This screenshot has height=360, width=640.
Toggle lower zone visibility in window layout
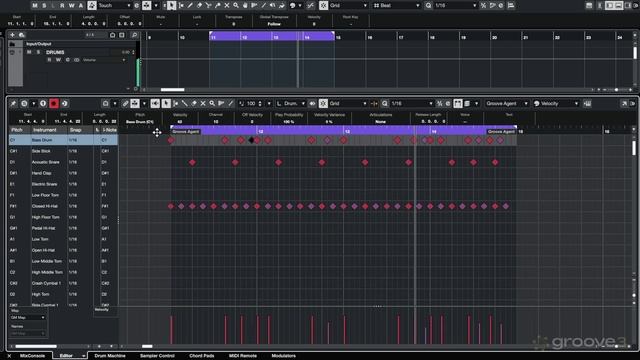[x=618, y=5]
